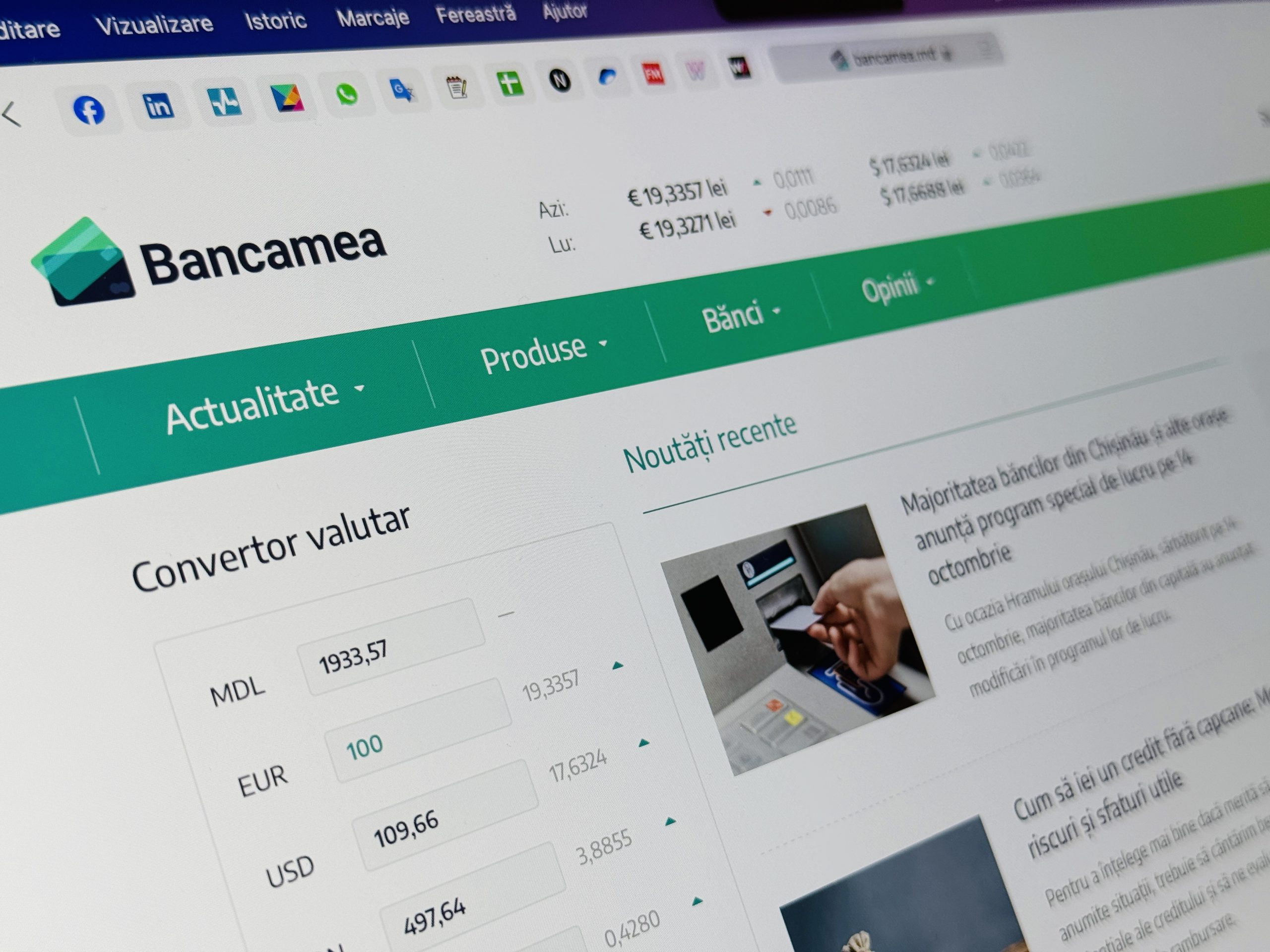Open the Istoric menu
This screenshot has height=952, width=1270.
point(276,20)
